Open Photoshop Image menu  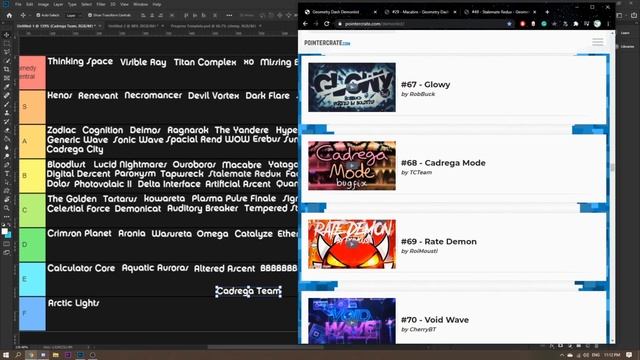[x=43, y=4]
